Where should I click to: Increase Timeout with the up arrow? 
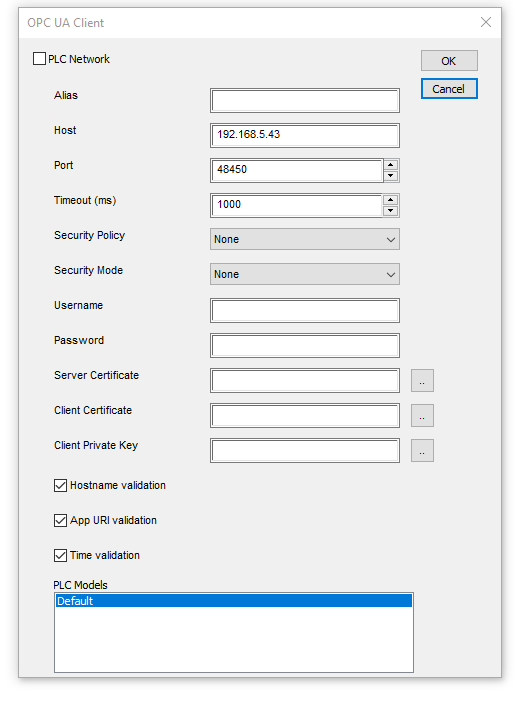pos(391,200)
